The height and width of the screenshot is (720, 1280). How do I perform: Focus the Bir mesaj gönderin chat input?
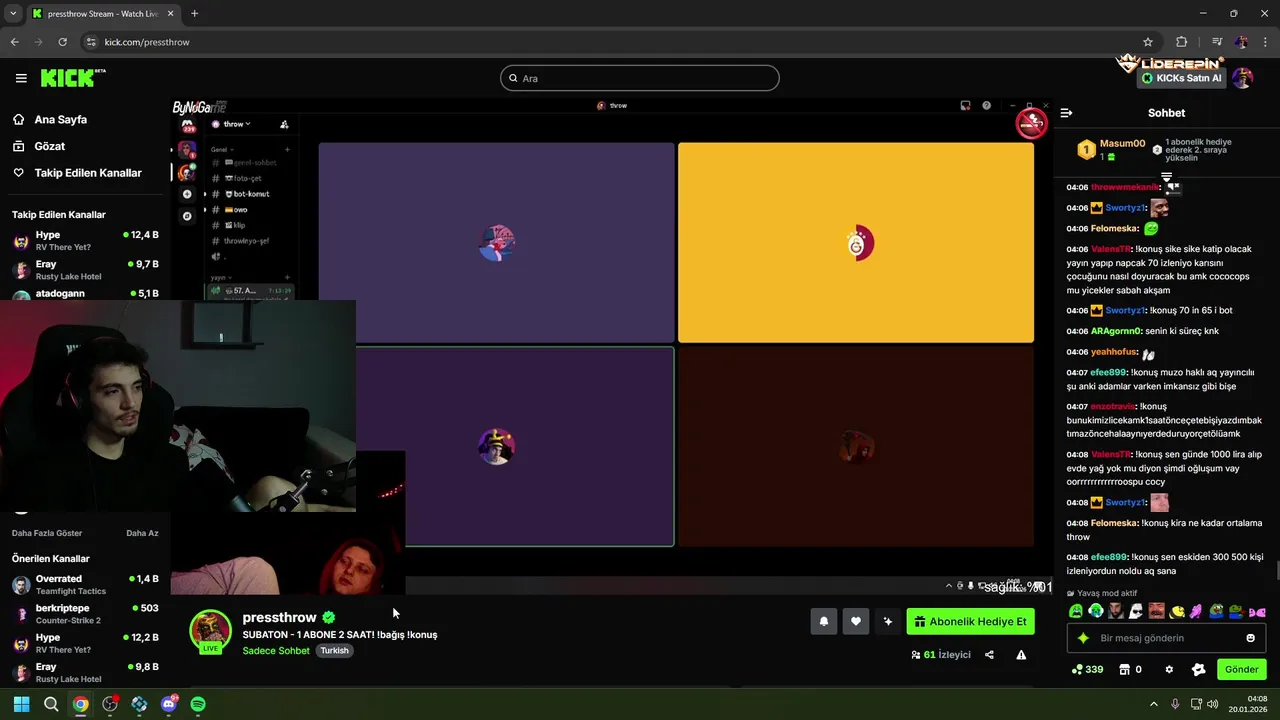click(1167, 638)
